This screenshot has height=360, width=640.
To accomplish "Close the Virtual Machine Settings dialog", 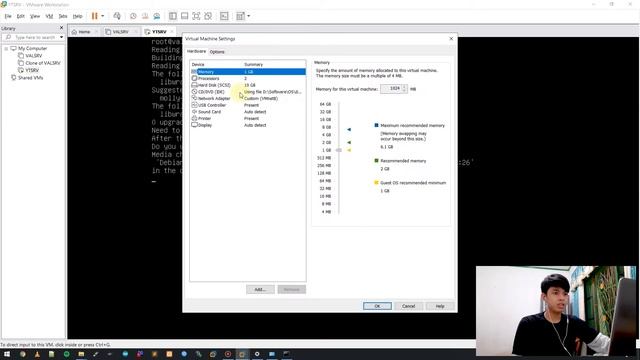I will pos(451,39).
